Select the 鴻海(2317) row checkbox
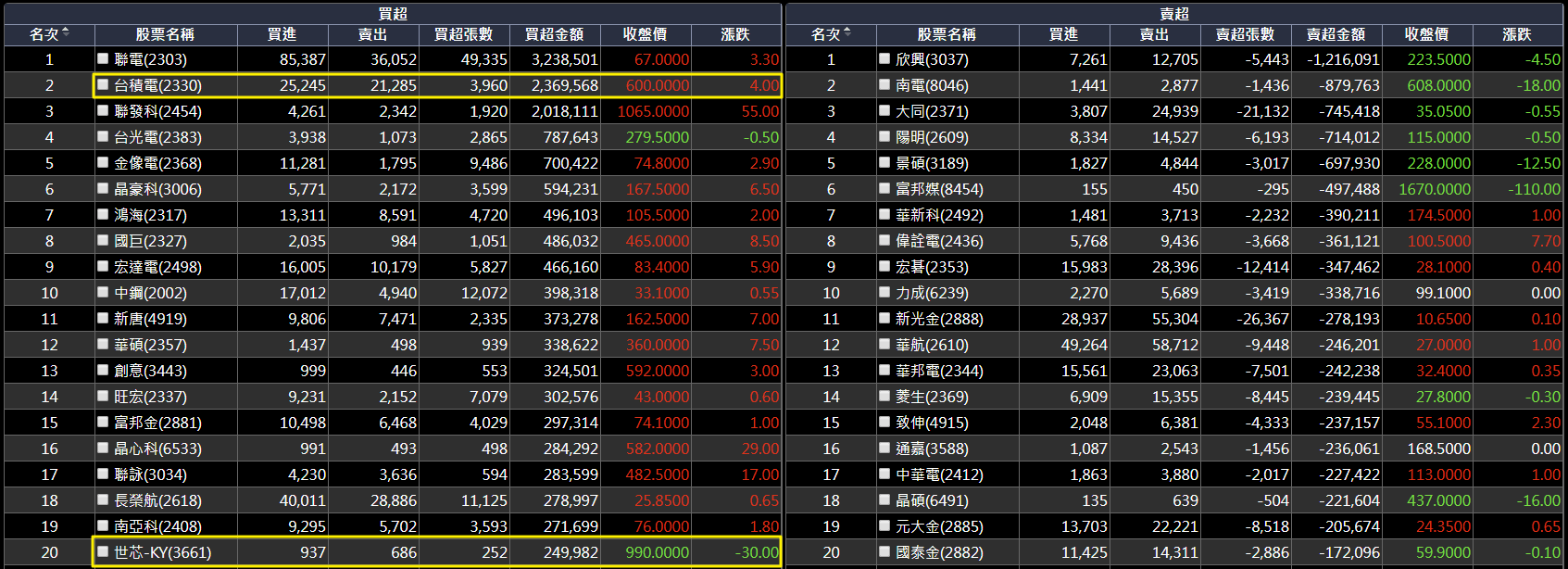Image resolution: width=1568 pixels, height=569 pixels. [103, 214]
